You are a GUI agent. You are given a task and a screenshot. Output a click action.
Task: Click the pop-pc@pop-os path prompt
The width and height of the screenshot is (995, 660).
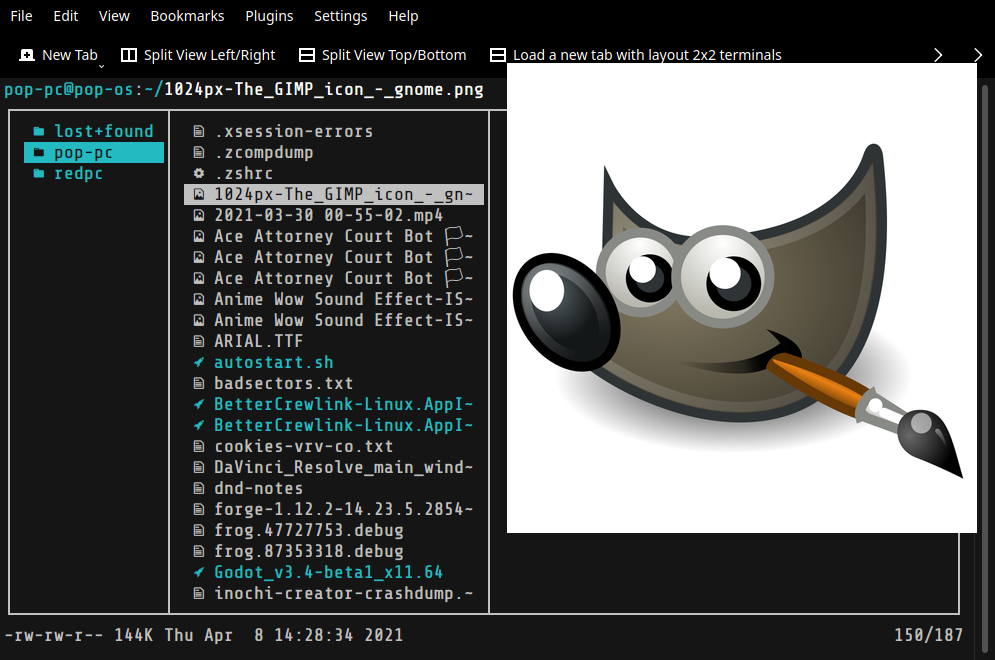(69, 89)
